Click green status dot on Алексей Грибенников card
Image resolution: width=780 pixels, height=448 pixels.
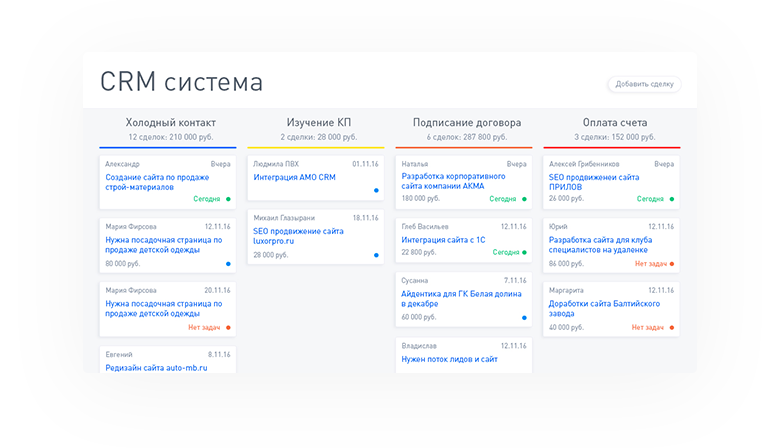[672, 199]
